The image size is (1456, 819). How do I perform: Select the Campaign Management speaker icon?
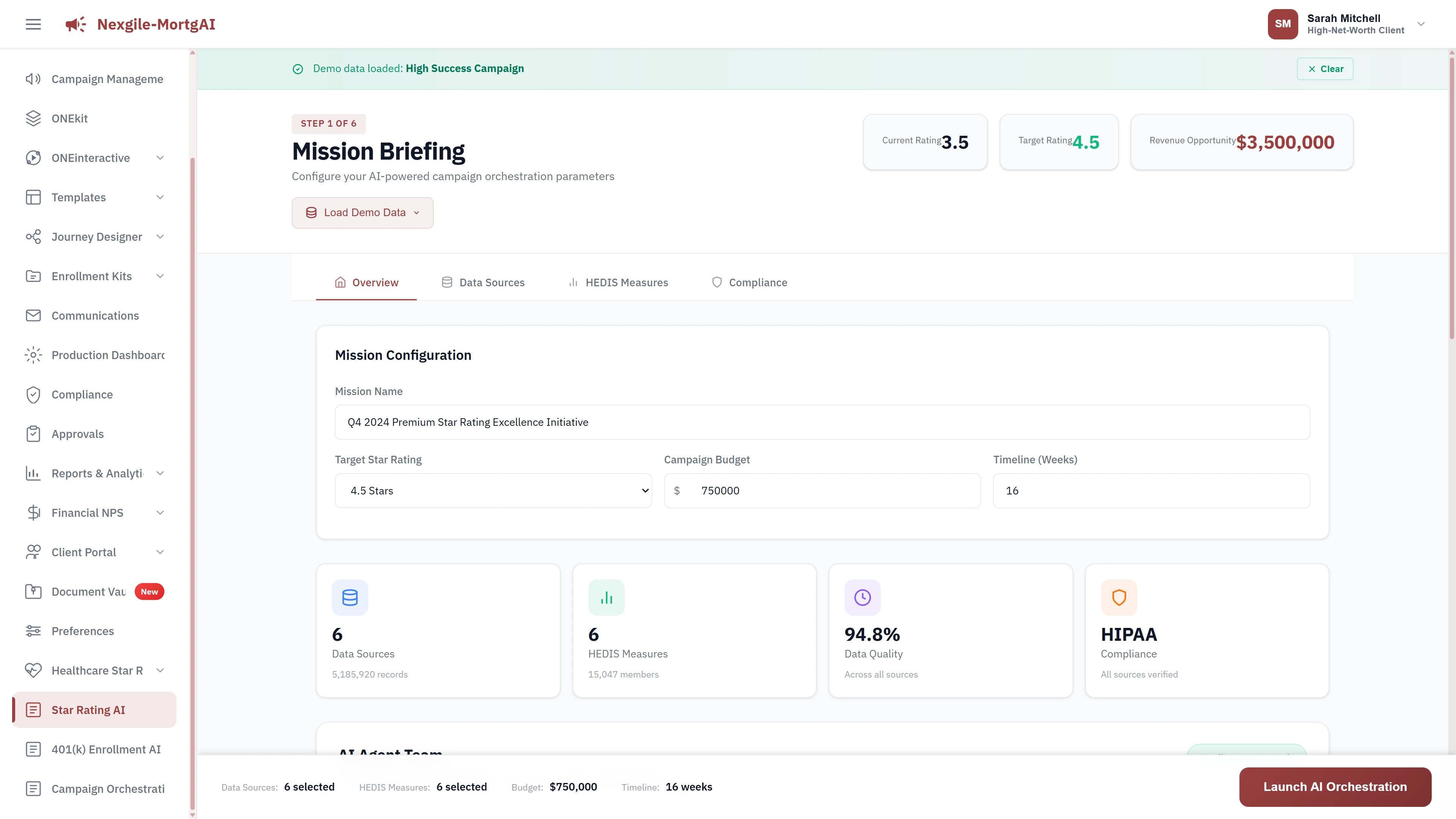[x=33, y=78]
